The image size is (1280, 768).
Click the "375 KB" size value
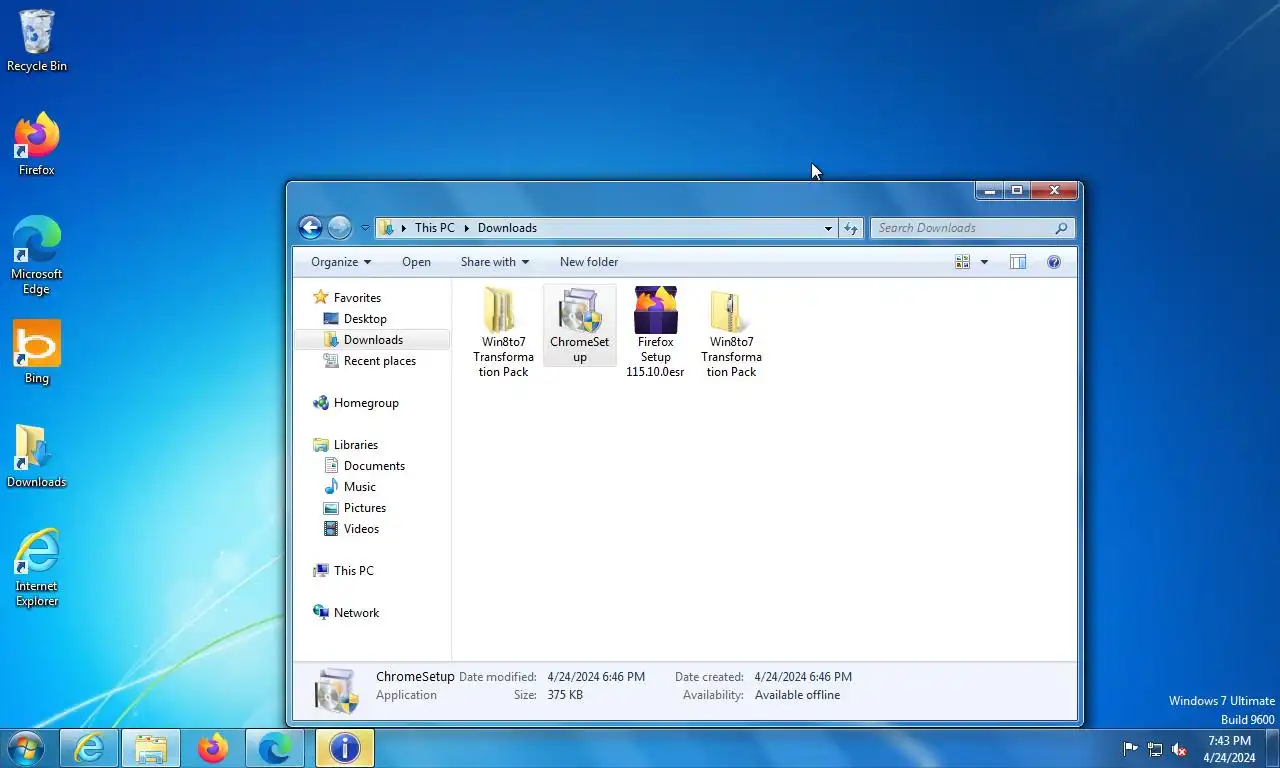click(566, 695)
